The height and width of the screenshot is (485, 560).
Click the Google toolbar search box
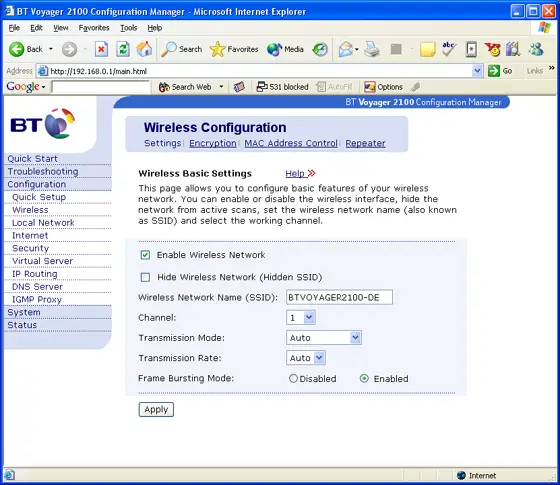[101, 87]
